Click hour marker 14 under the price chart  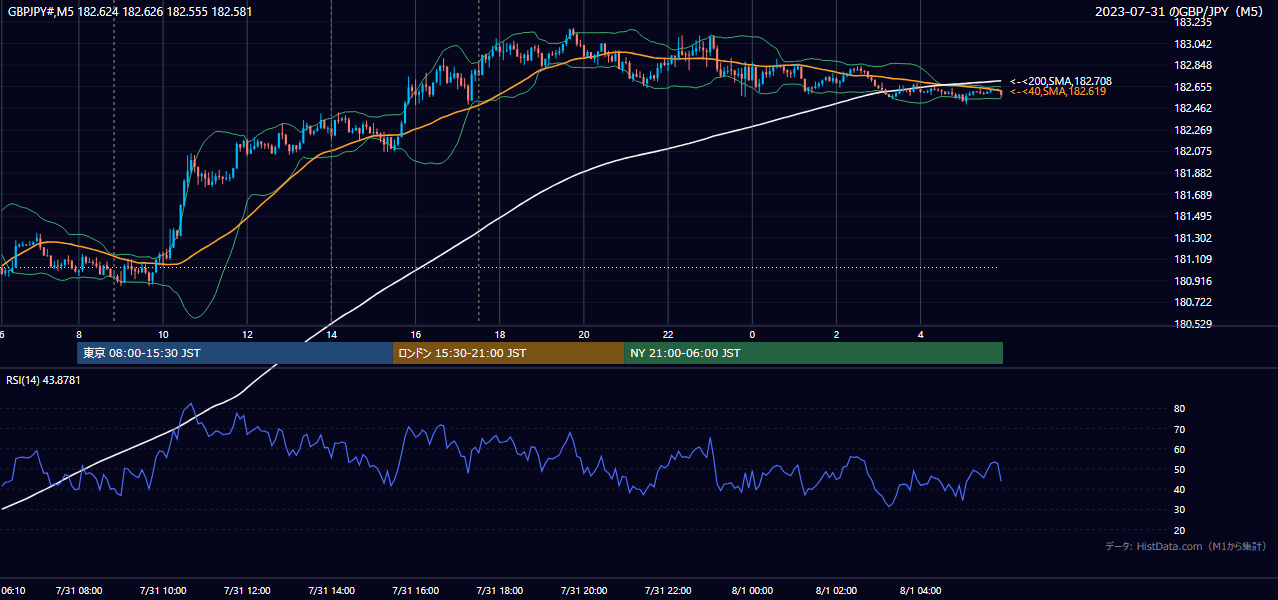(332, 335)
